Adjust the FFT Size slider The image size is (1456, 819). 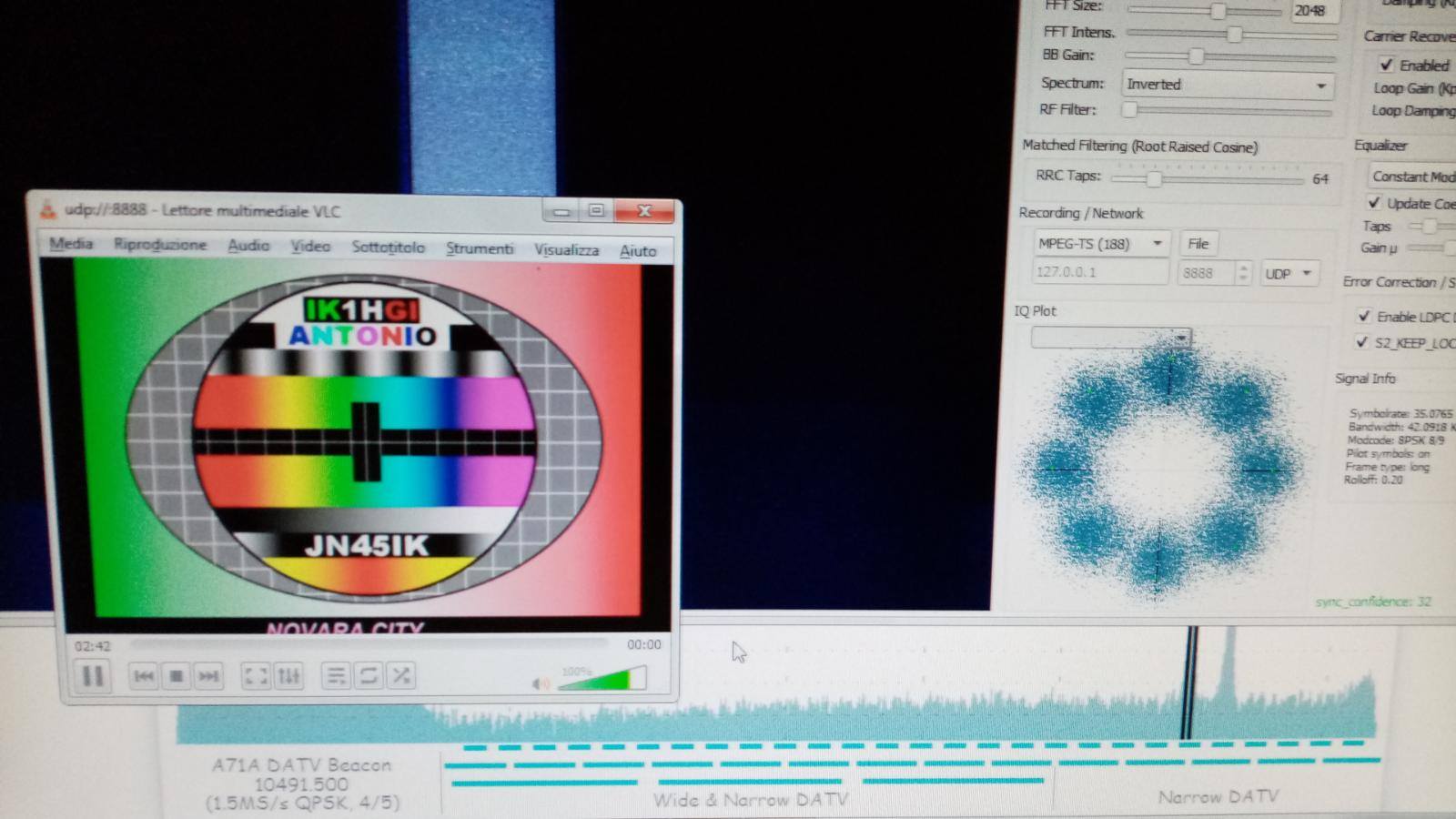[x=1203, y=11]
